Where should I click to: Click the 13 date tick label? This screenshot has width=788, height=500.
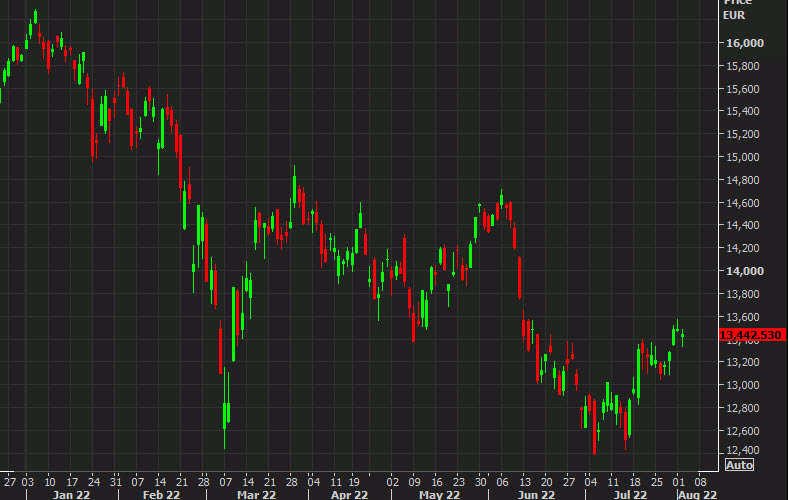tap(525, 482)
